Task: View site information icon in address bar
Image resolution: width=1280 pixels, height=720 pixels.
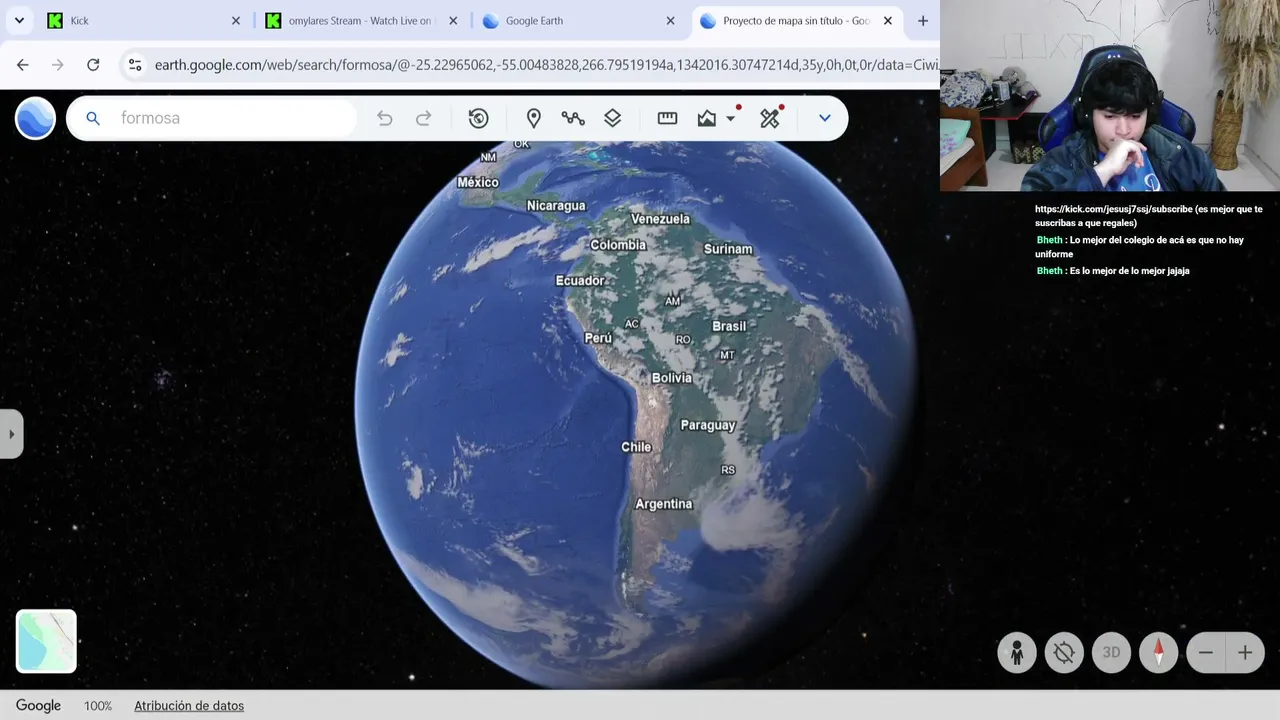Action: point(135,65)
